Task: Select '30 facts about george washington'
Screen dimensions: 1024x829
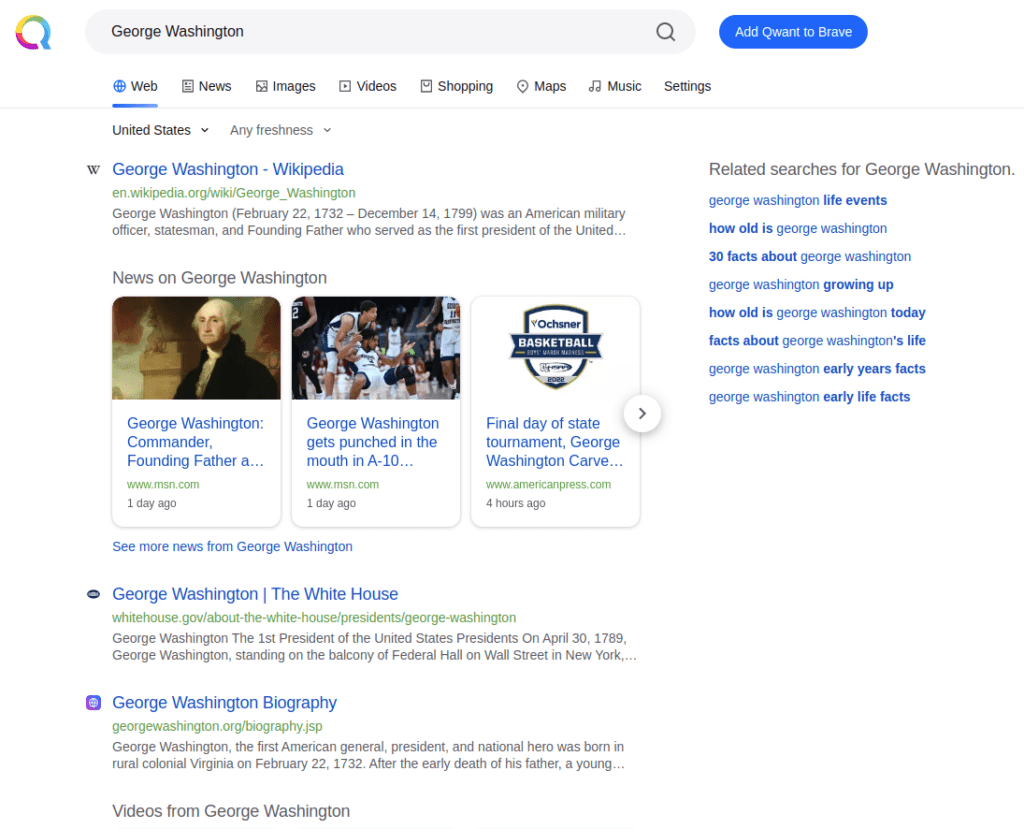Action: [x=810, y=257]
